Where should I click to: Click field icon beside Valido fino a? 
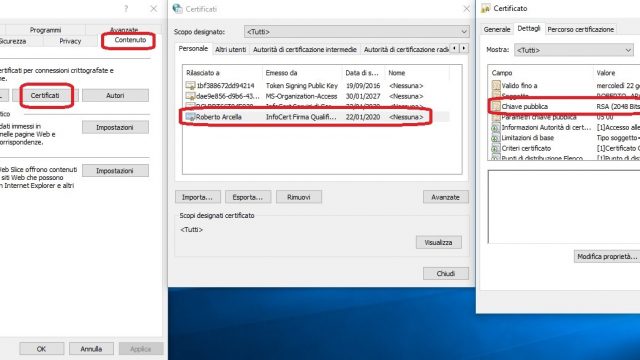pos(496,85)
